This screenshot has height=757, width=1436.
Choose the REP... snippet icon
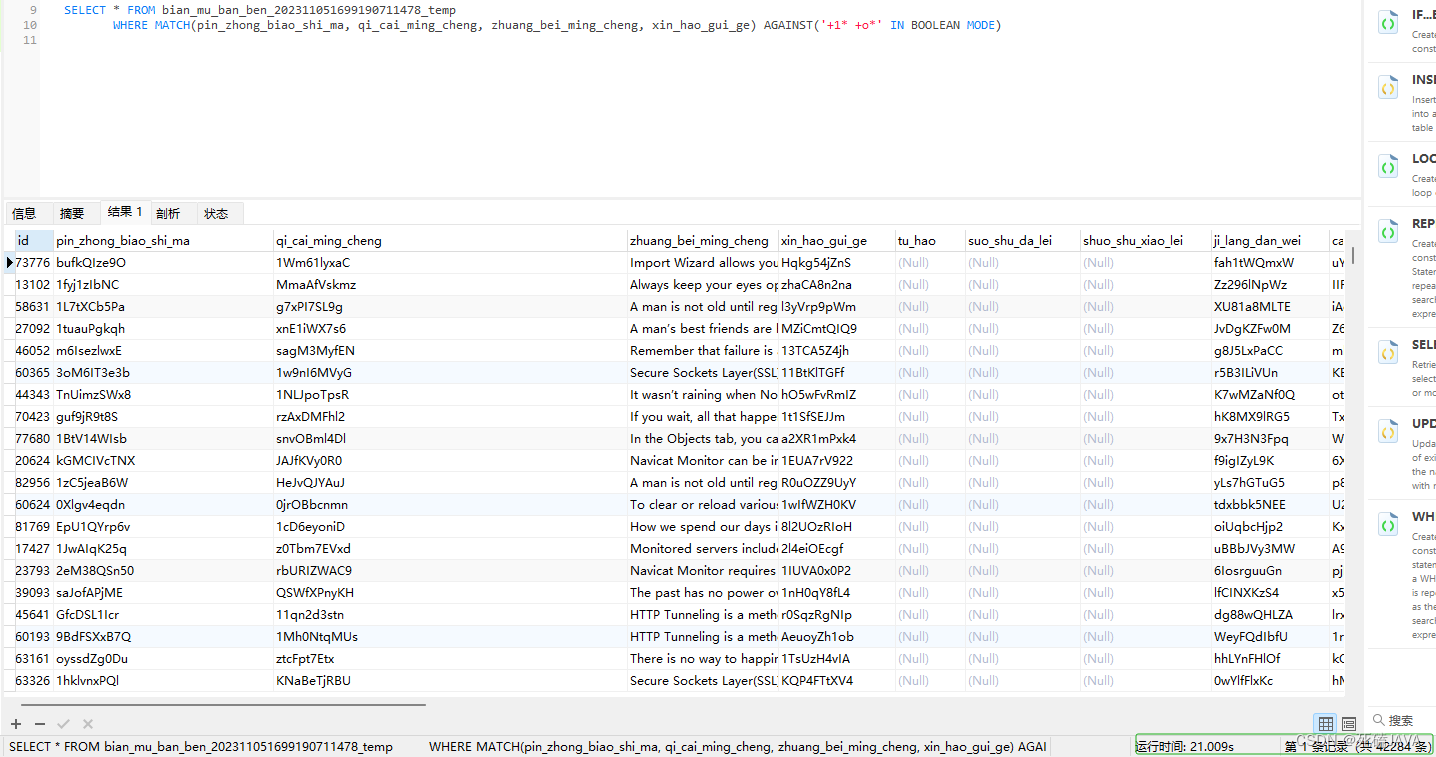tap(1388, 232)
